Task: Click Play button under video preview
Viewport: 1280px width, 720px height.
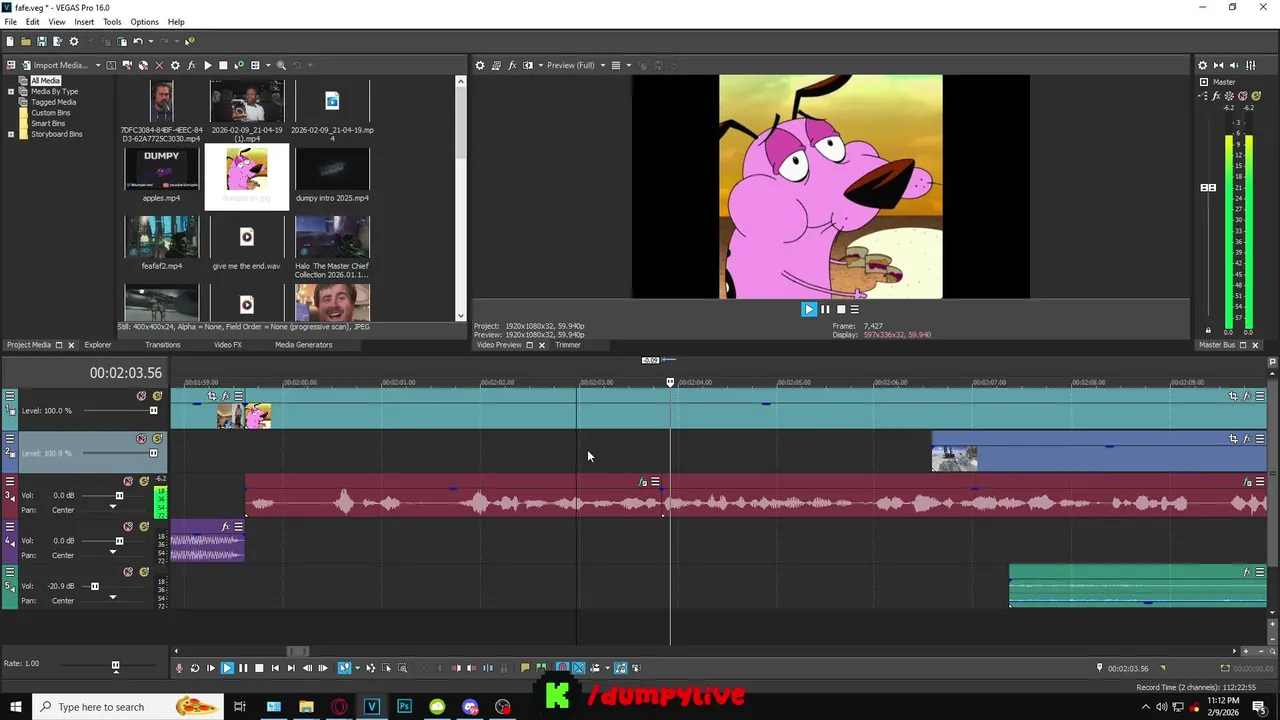Action: (809, 309)
